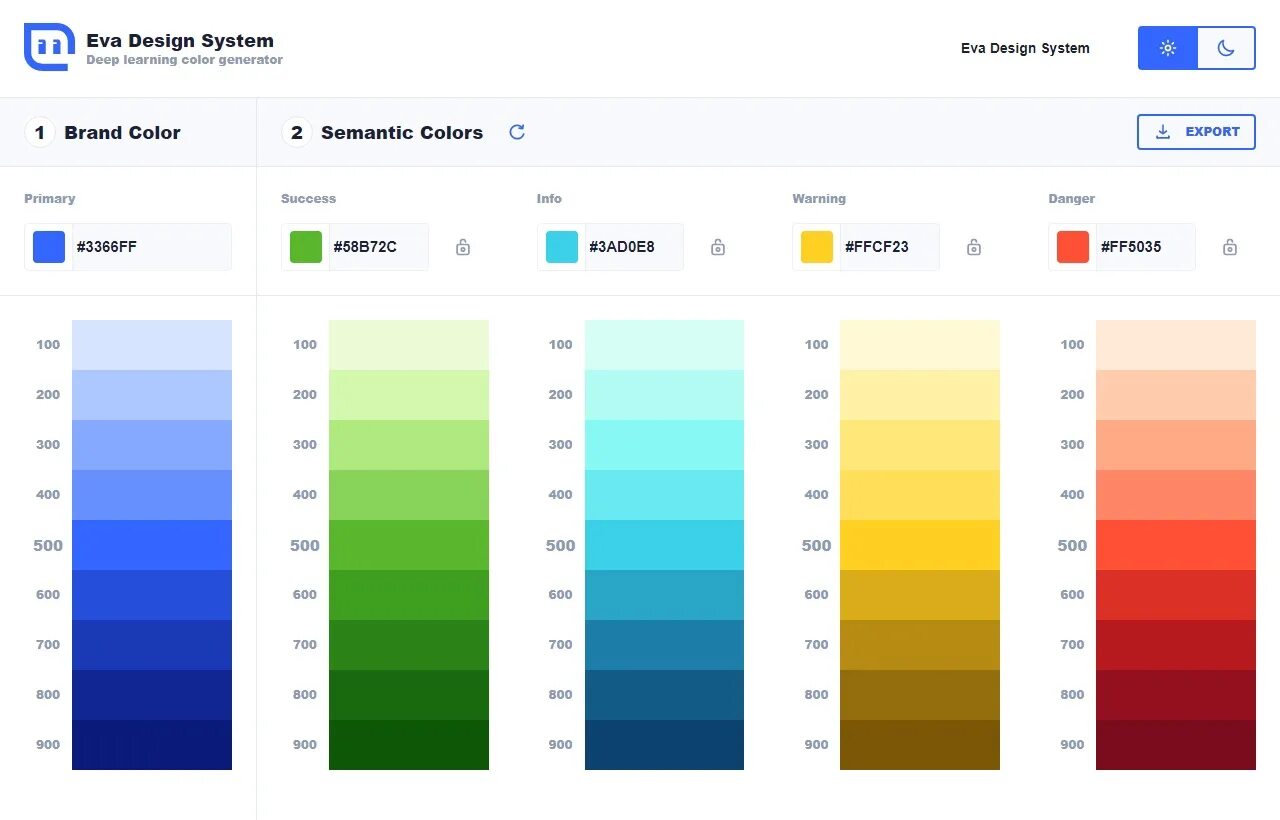Image resolution: width=1280 pixels, height=820 pixels.
Task: Click the Export button
Action: [1196, 132]
